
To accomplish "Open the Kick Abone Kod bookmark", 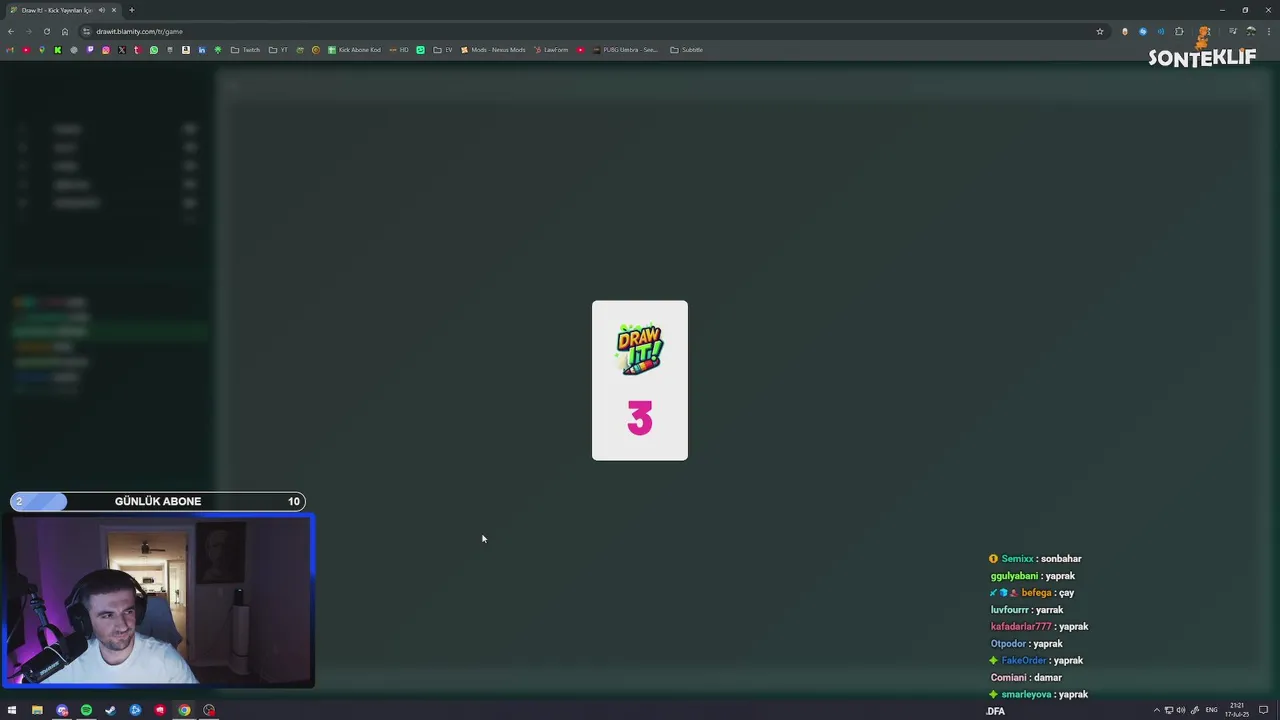I will point(355,50).
